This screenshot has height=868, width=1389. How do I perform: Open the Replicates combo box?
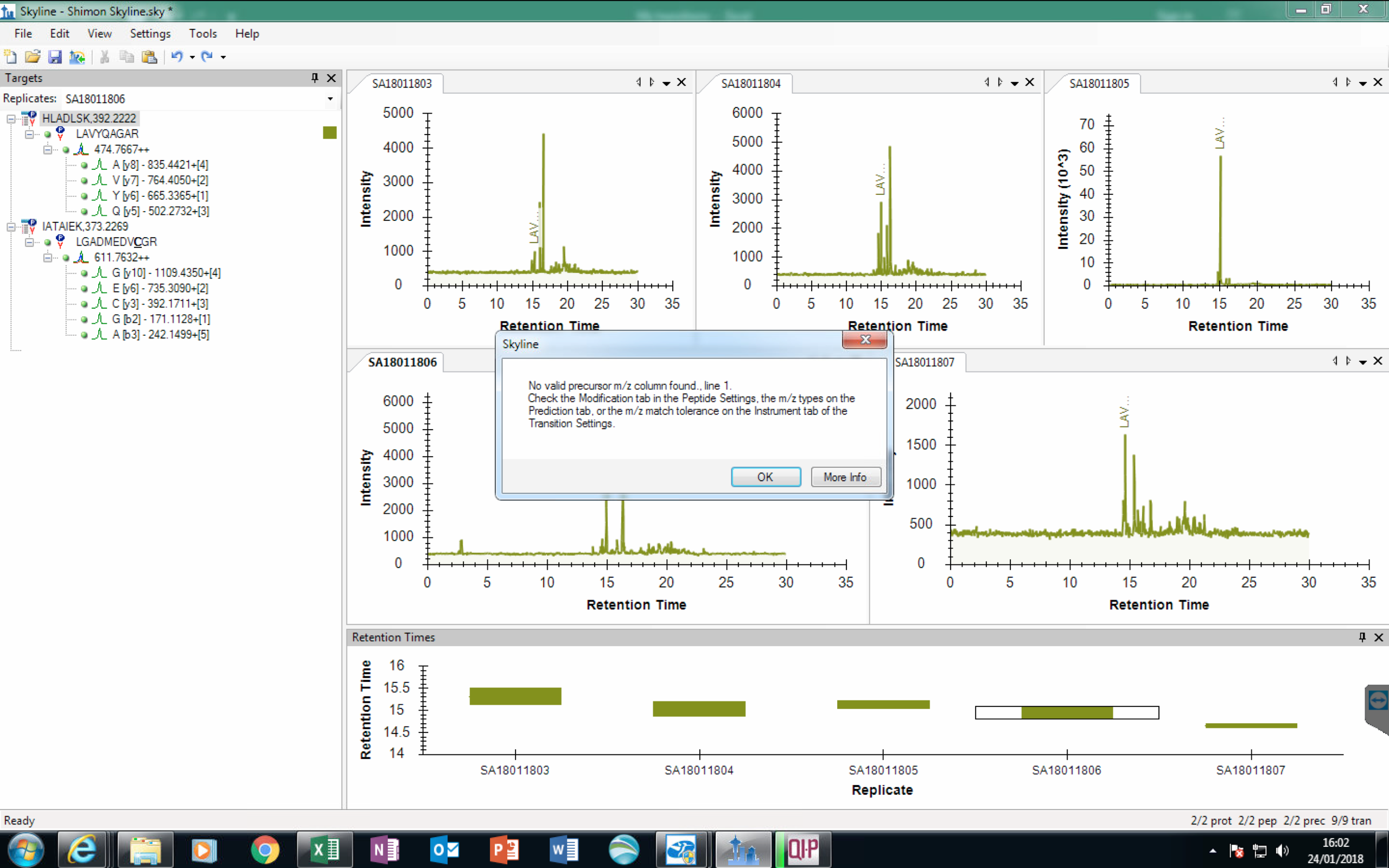click(x=330, y=99)
